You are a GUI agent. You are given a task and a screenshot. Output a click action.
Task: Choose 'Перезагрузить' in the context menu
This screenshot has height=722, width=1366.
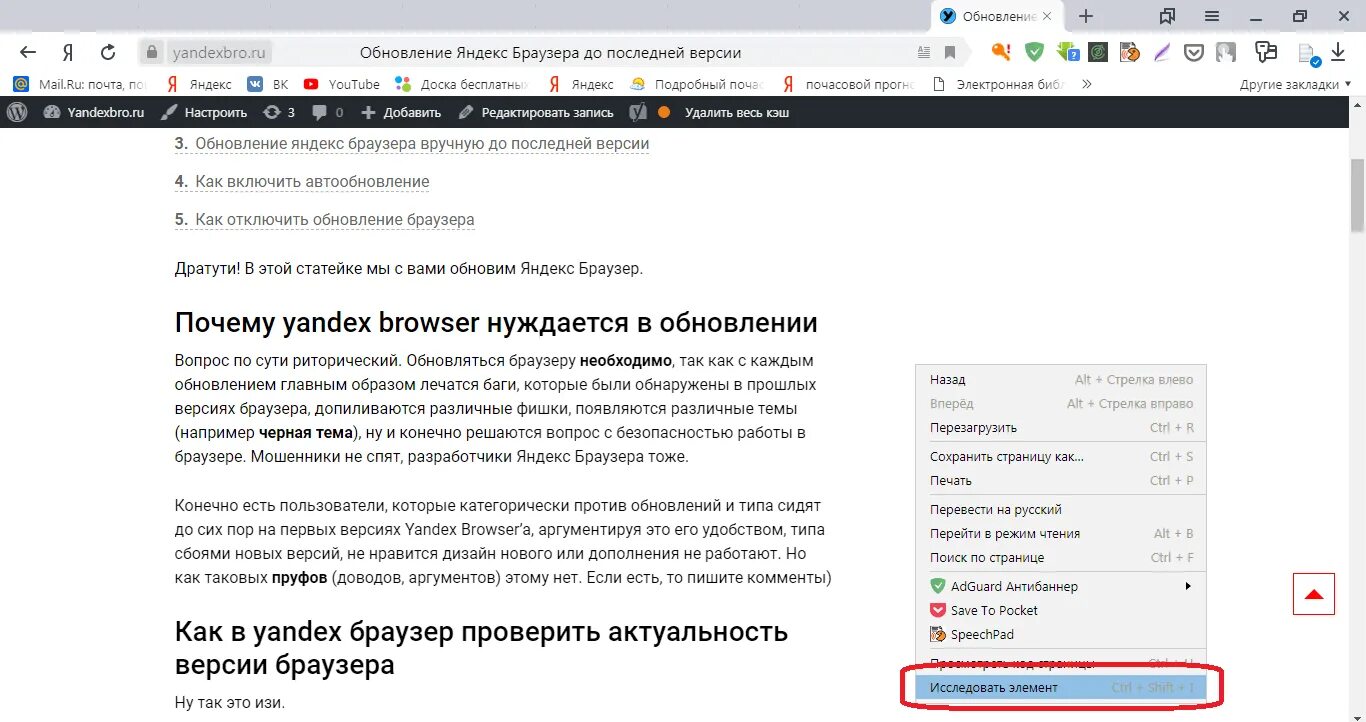coord(1061,427)
